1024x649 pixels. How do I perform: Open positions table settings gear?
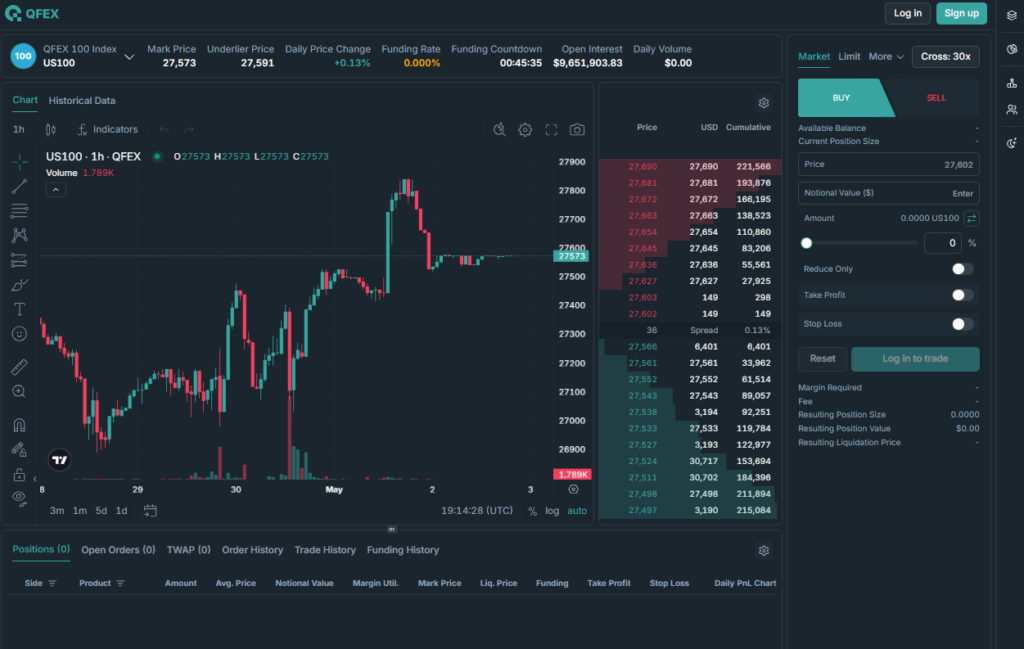point(763,551)
